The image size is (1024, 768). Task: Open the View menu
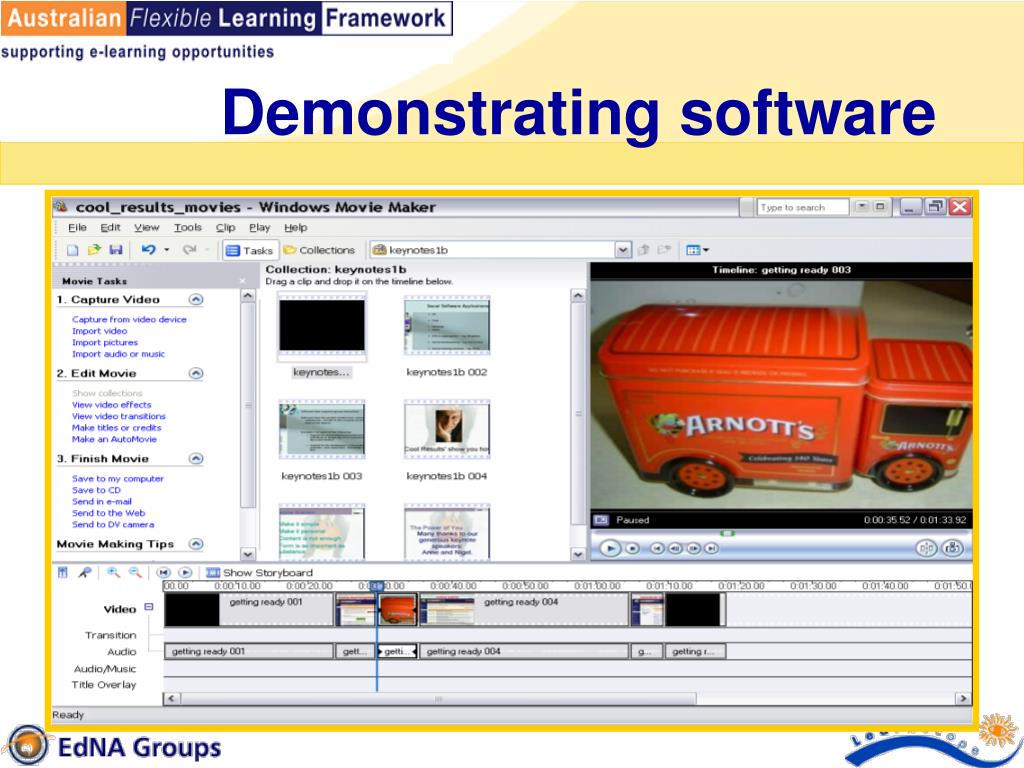click(147, 227)
